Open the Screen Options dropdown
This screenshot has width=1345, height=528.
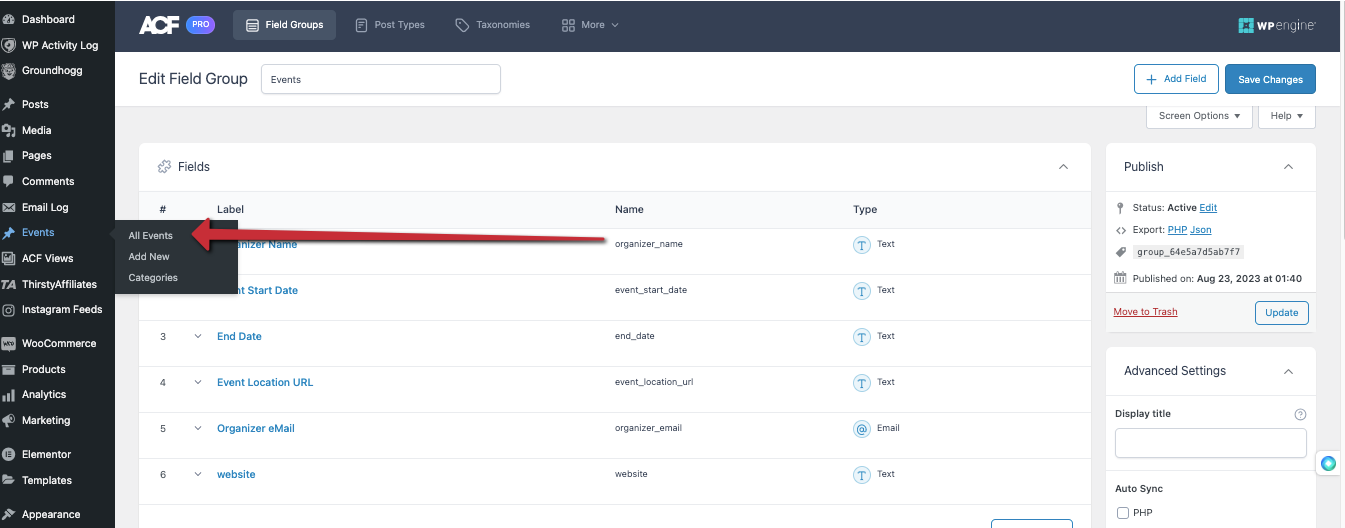(x=1199, y=116)
